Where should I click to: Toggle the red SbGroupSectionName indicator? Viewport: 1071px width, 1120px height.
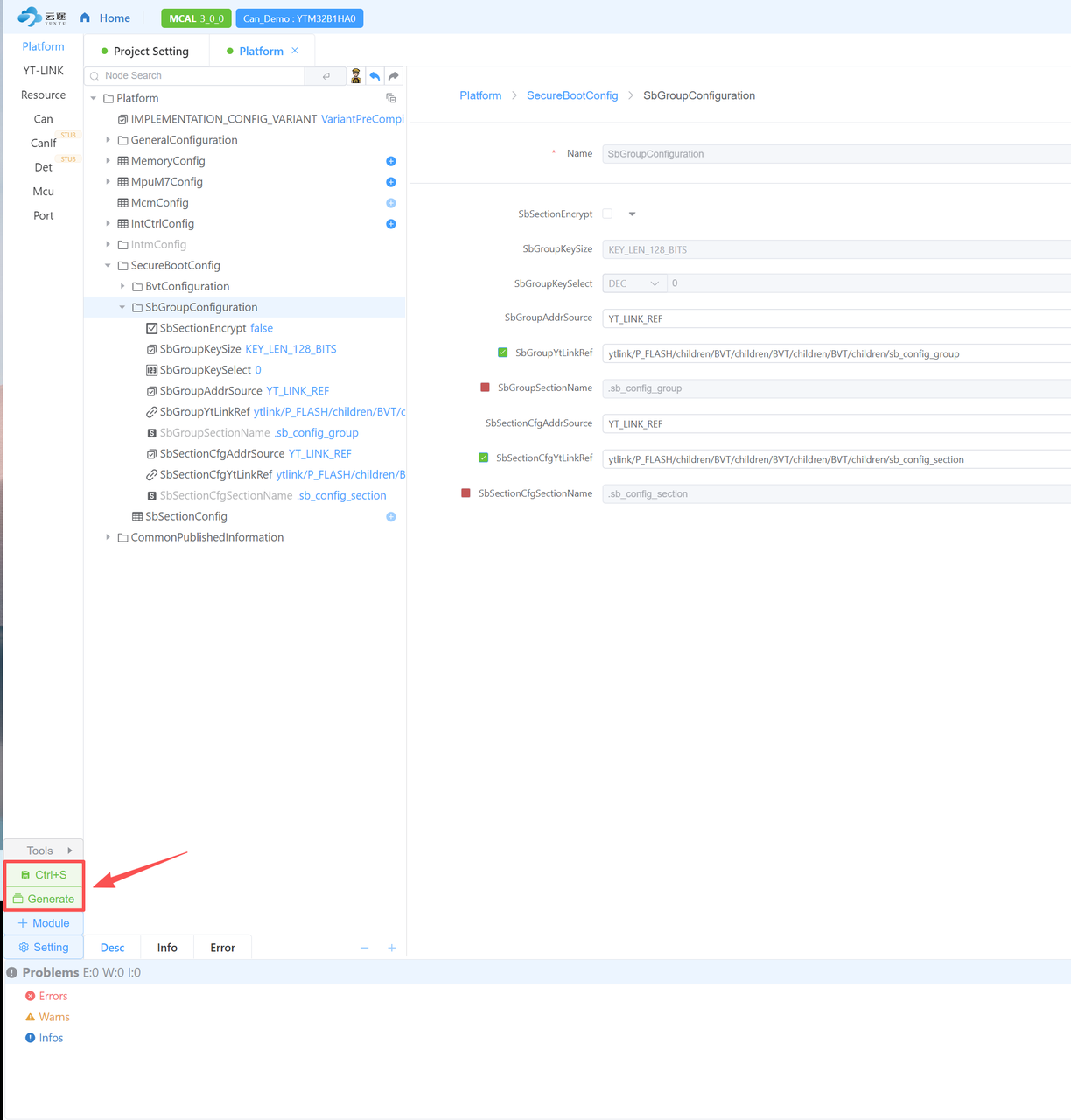point(485,388)
